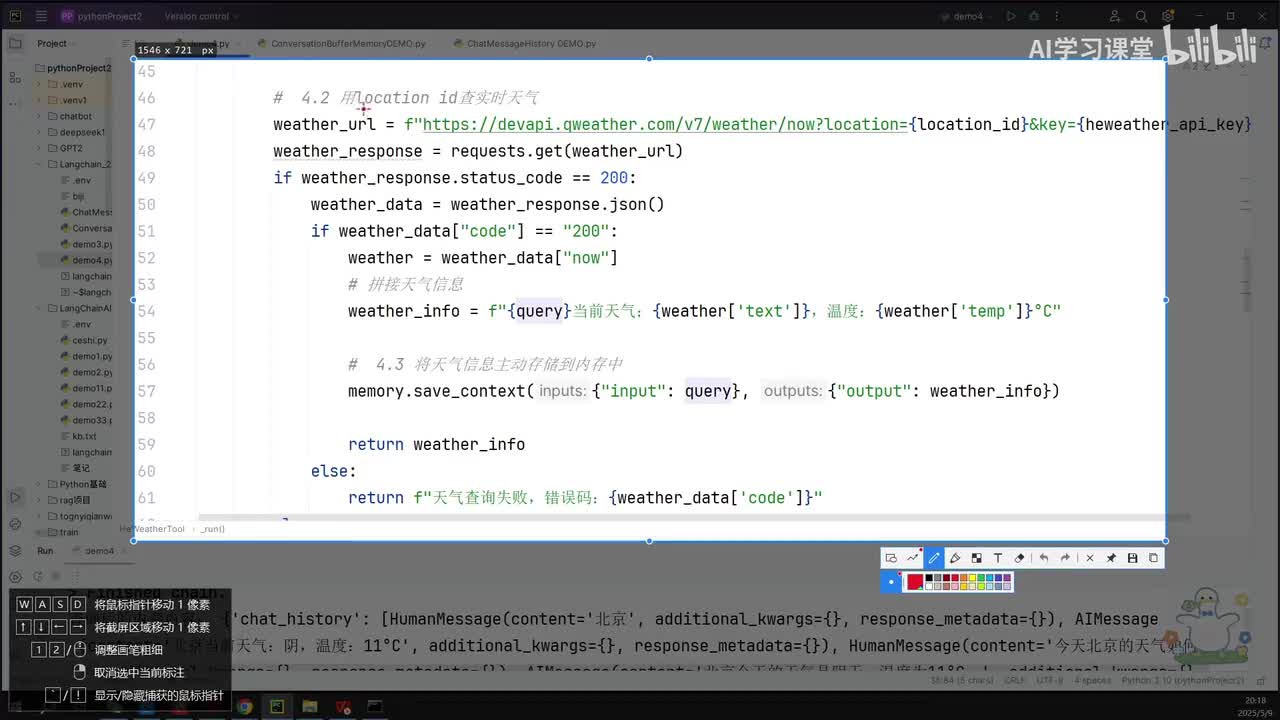
Task: Open the current red color picker swatch
Action: (914, 581)
